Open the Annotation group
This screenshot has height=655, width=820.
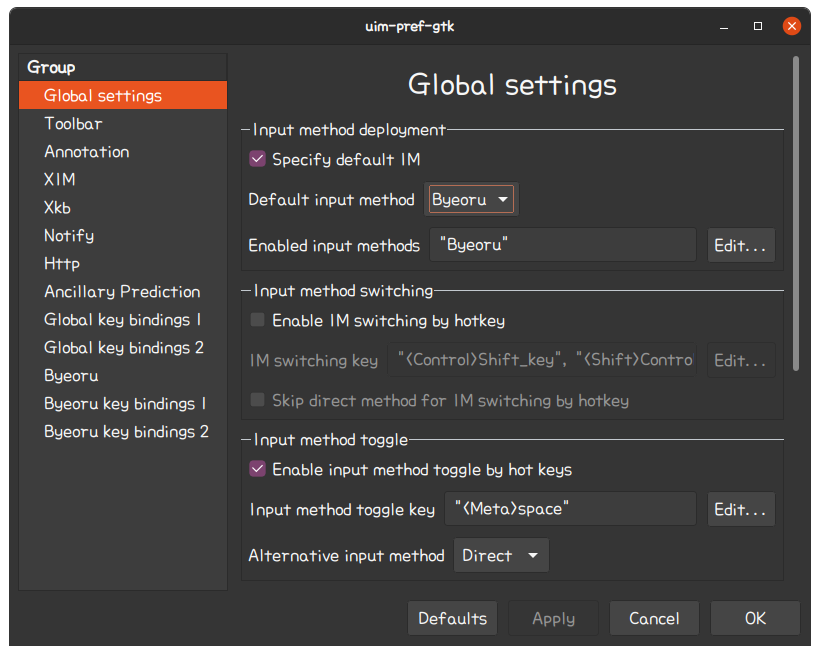pyautogui.click(x=123, y=152)
